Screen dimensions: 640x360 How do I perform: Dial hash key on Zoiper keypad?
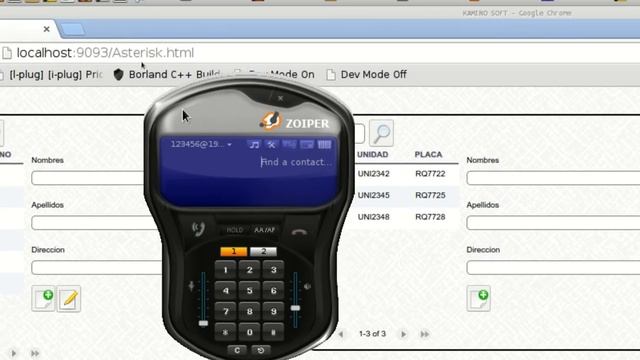point(273,332)
